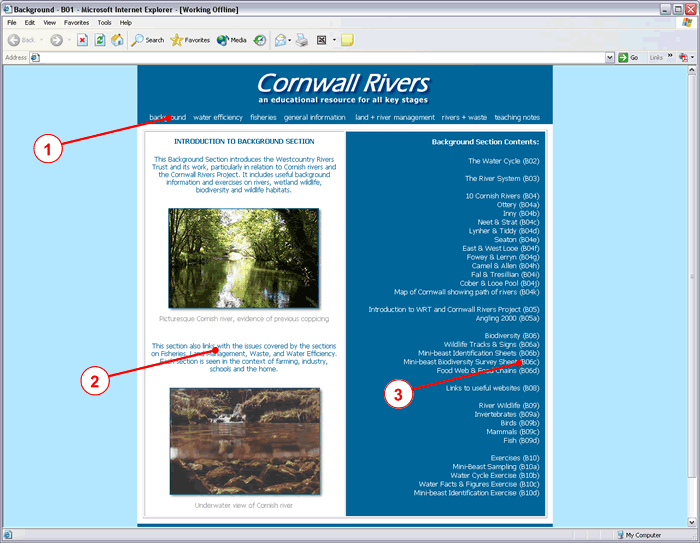Open the water efficiency section link

[218, 117]
